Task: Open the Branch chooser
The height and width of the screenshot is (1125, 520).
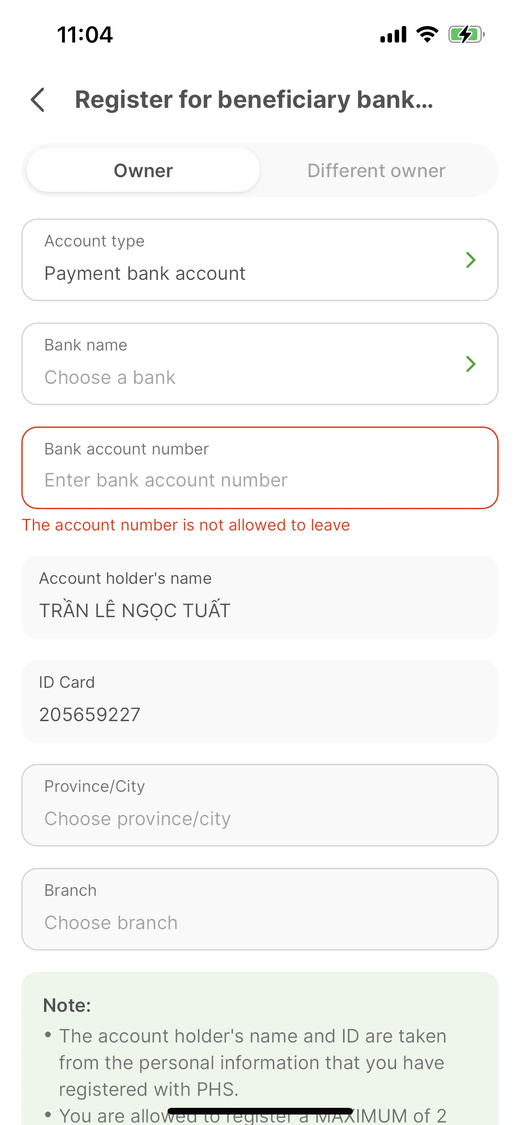Action: point(260,909)
